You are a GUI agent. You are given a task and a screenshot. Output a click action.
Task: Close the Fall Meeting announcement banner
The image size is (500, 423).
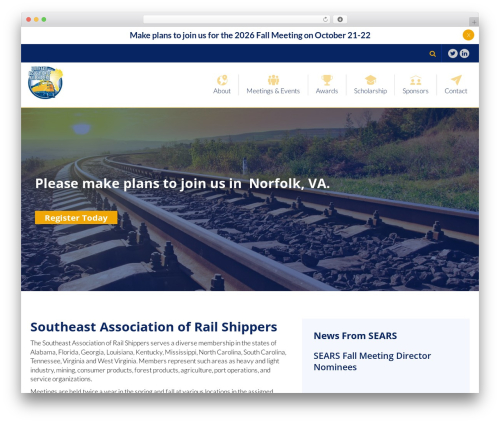(468, 35)
